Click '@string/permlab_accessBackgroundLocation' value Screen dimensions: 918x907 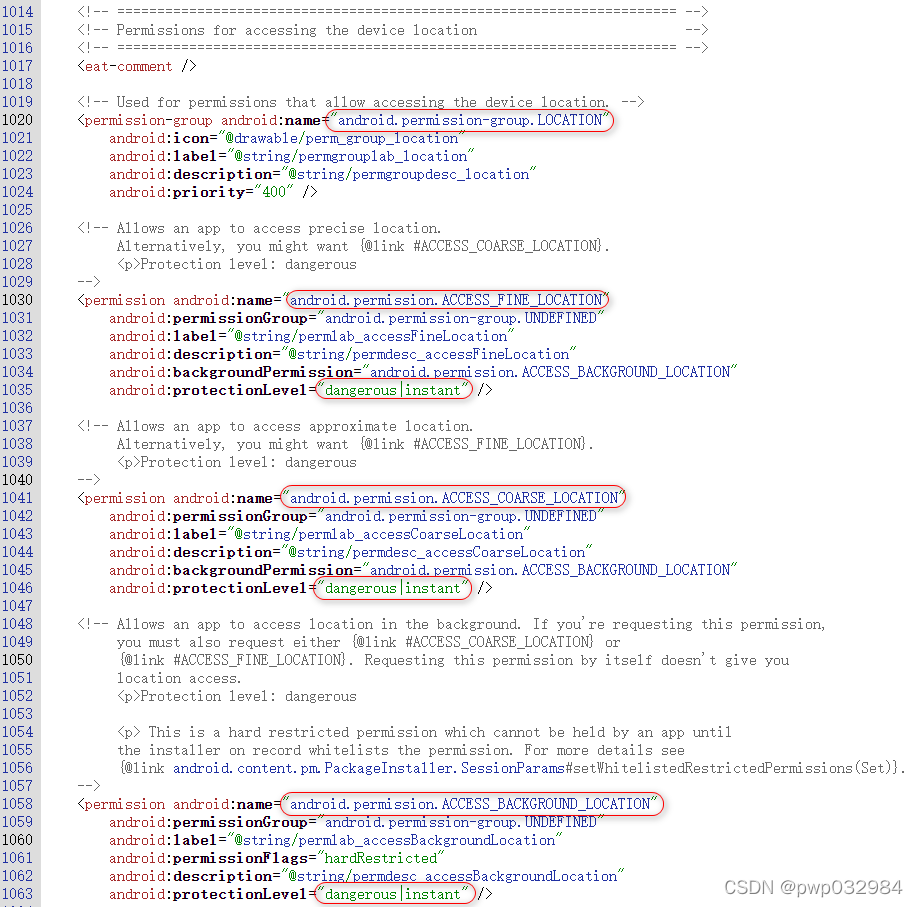(395, 840)
